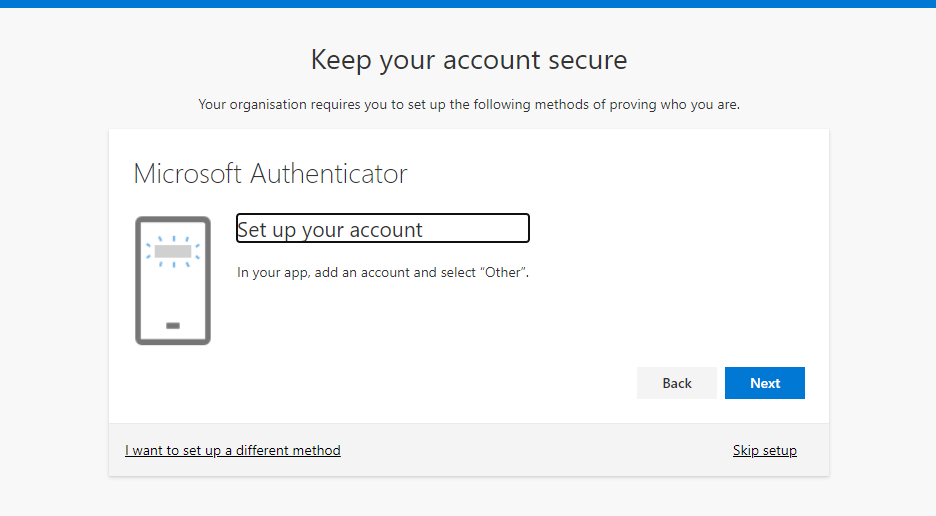Click the blue Next button
The image size is (936, 516).
pos(765,383)
